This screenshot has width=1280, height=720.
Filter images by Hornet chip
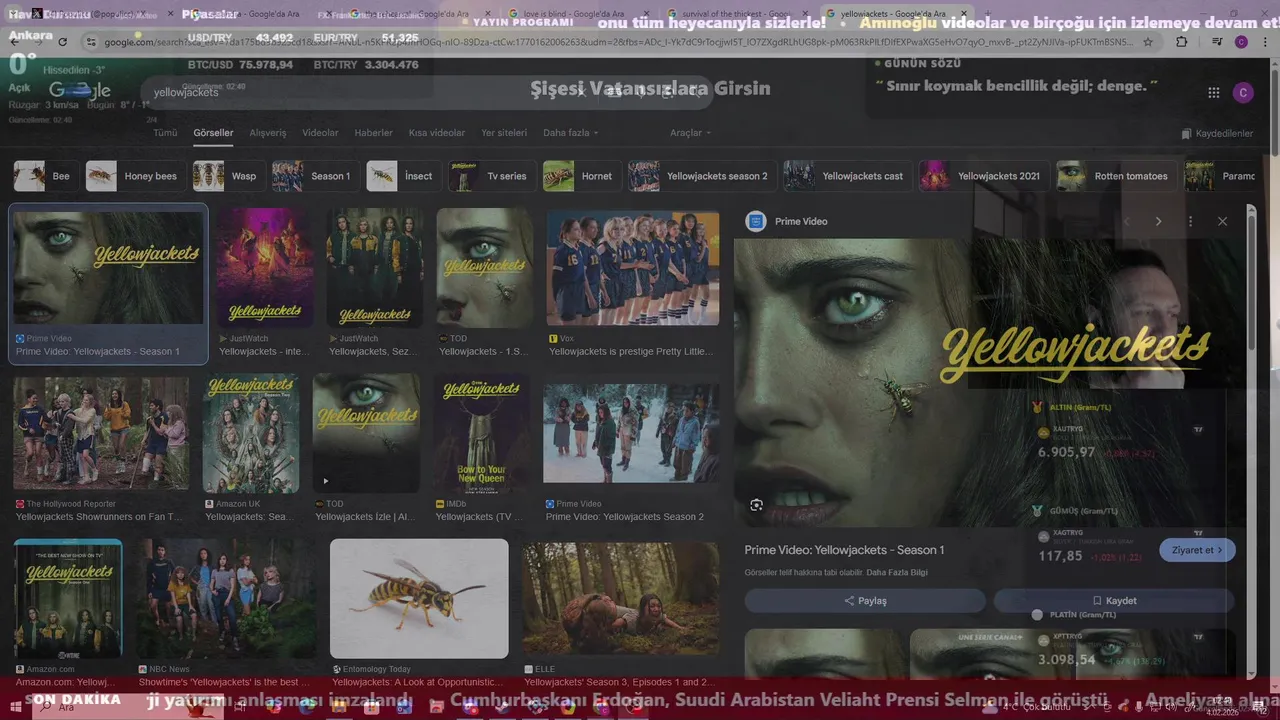point(580,176)
